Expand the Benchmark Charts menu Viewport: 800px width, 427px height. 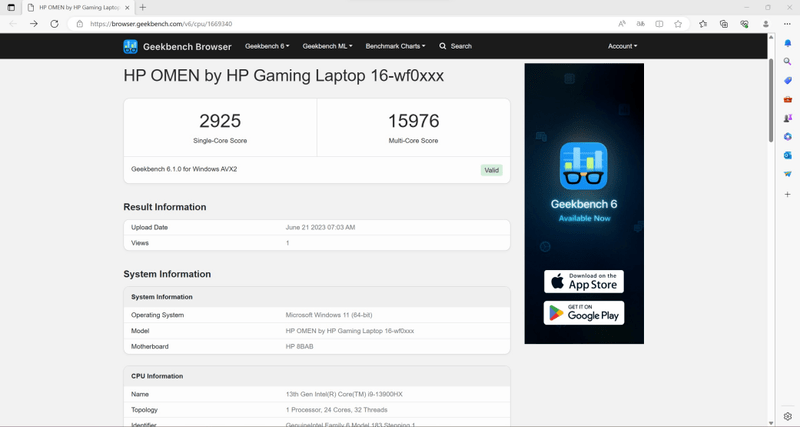pos(395,46)
